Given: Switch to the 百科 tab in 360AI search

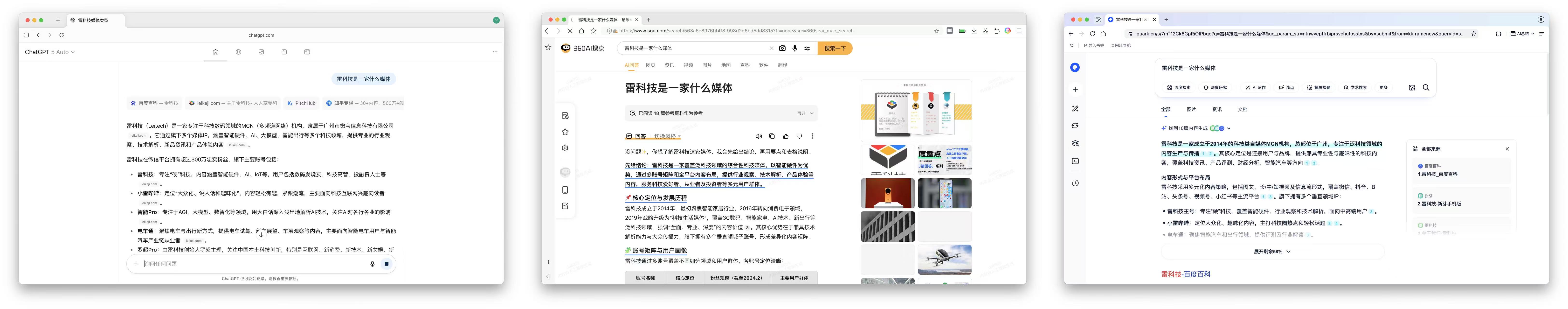Looking at the screenshot, I should 745,65.
